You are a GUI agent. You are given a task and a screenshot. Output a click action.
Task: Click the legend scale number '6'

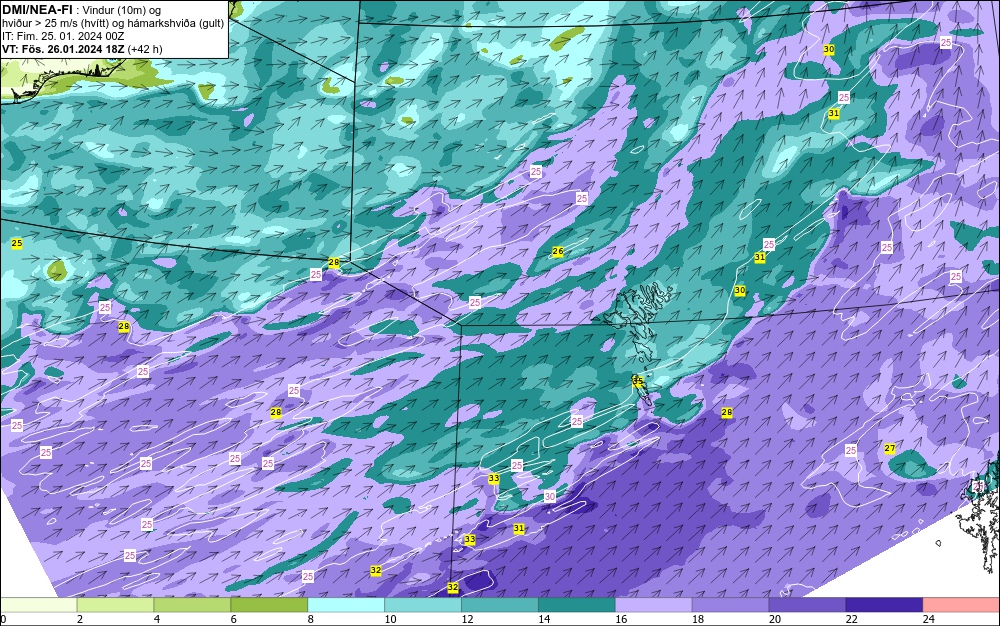click(x=233, y=619)
